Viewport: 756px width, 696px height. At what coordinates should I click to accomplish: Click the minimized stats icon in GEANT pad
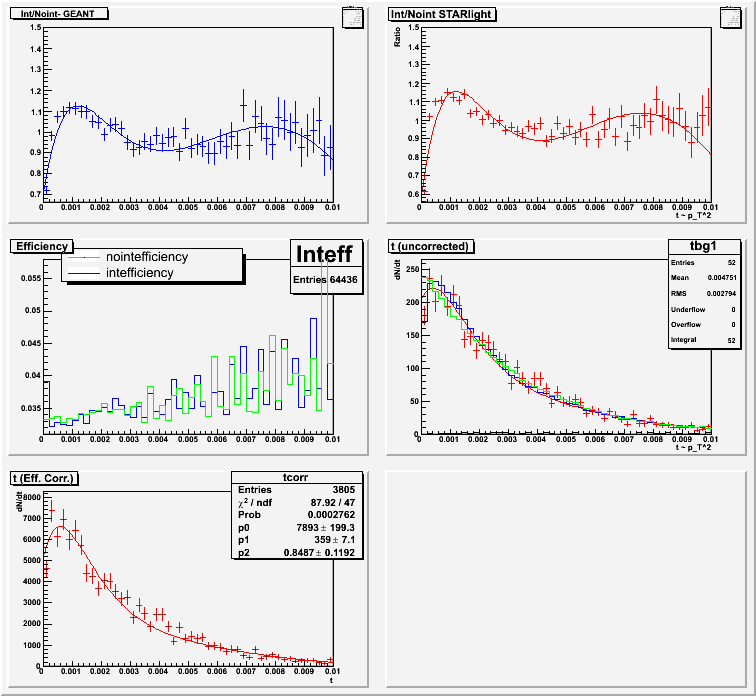coord(352,16)
